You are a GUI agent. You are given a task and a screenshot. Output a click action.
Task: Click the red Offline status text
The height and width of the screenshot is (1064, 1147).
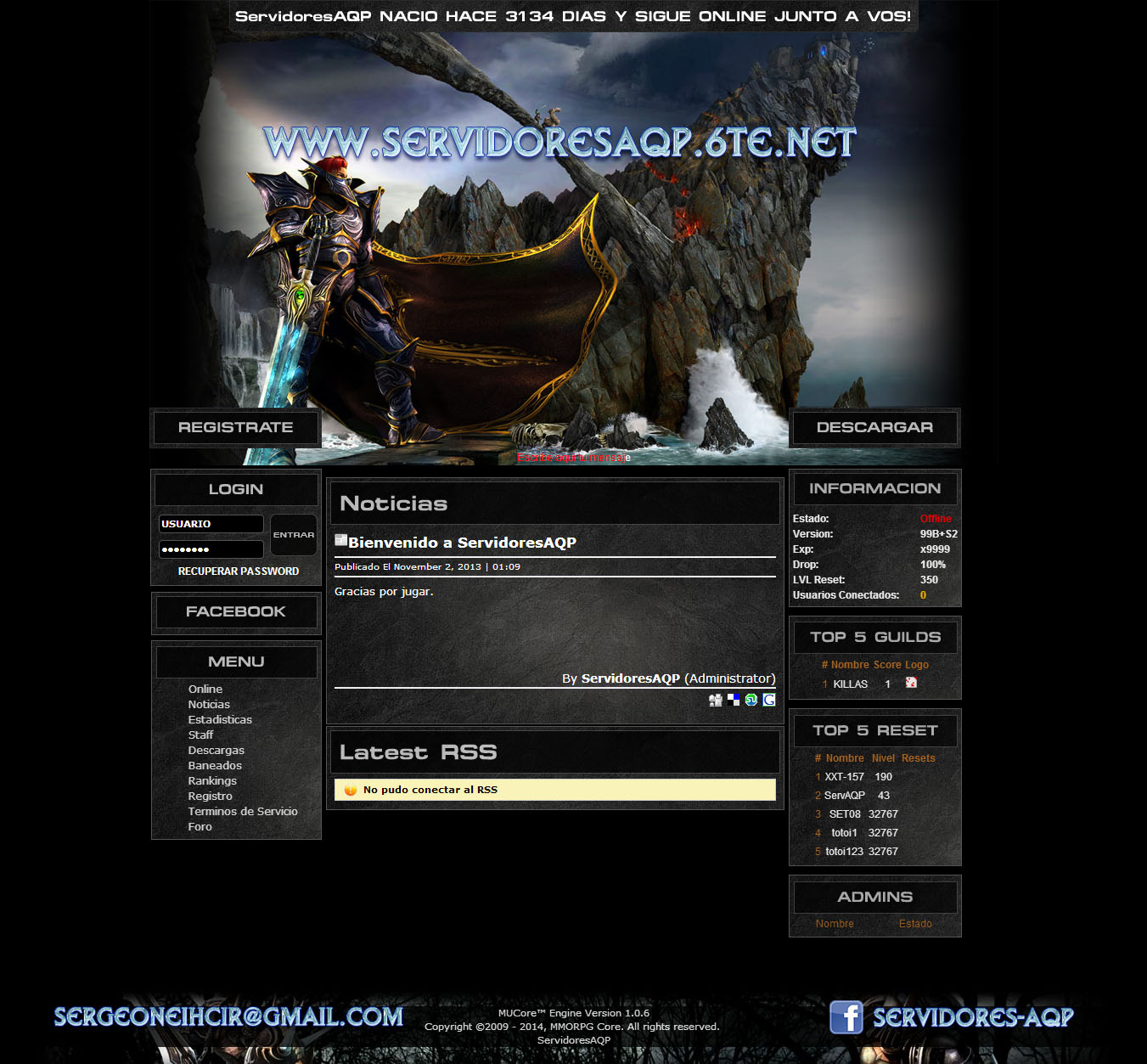tap(936, 519)
